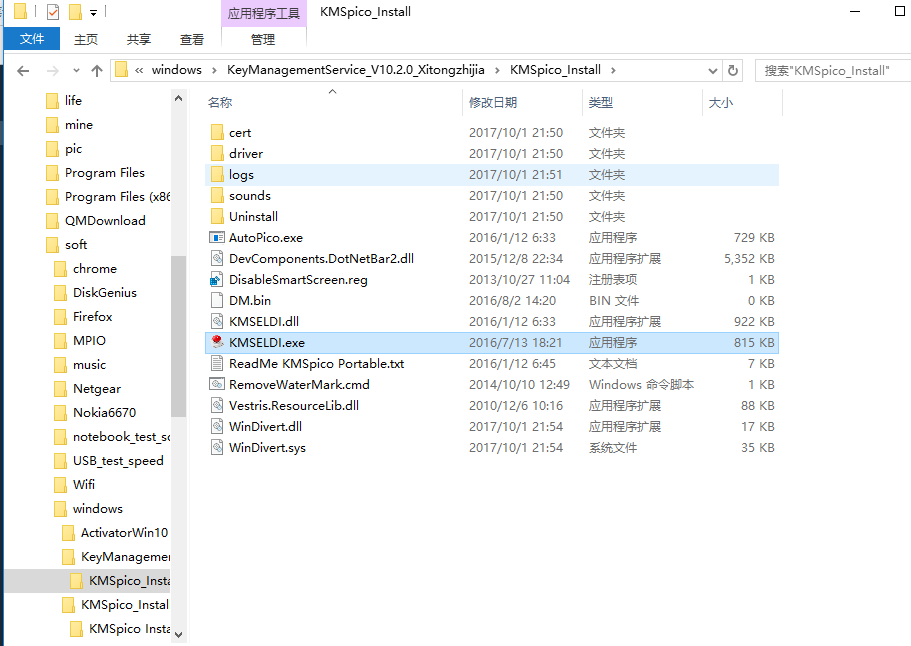This screenshot has width=911, height=646.
Task: Select QMDownload folder in navigation tree
Action: 105,221
